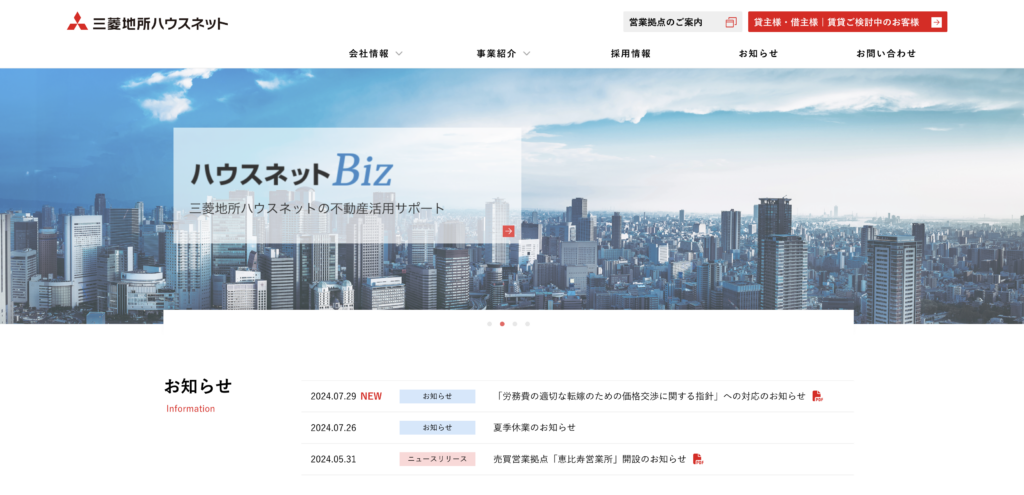The height and width of the screenshot is (495, 1024).
Task: Click the pink ニュースリリース category tag
Action: click(437, 459)
